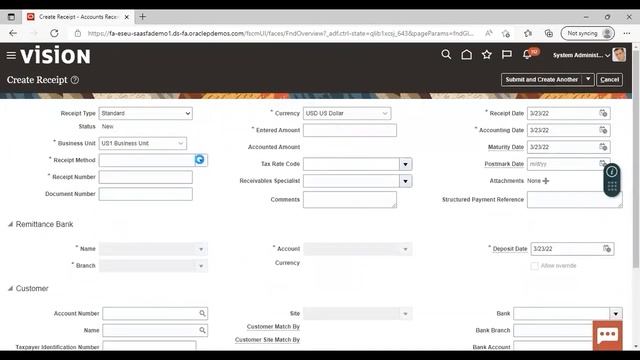The height and width of the screenshot is (360, 640).
Task: Click Submit and Create Another button
Action: tap(542, 80)
